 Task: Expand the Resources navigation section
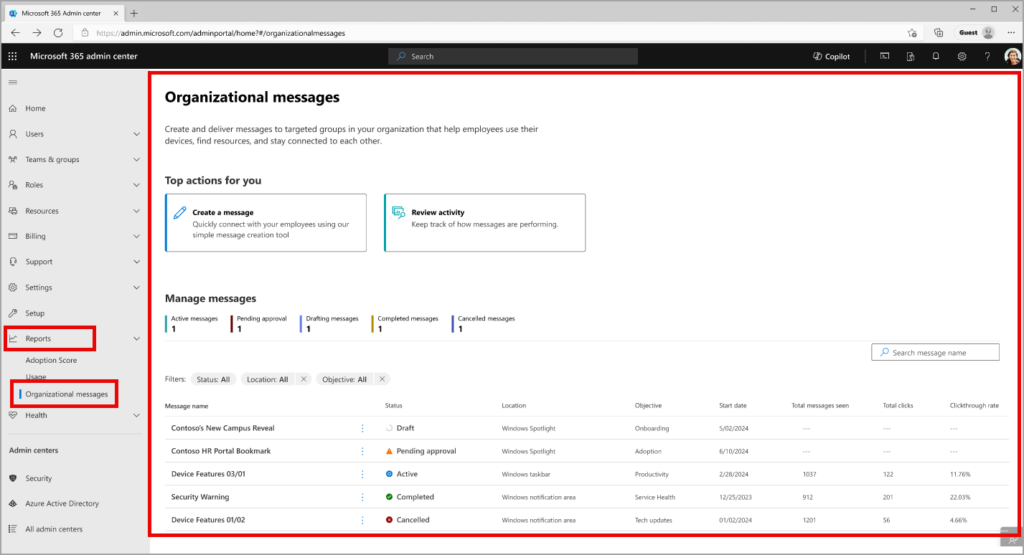point(136,211)
